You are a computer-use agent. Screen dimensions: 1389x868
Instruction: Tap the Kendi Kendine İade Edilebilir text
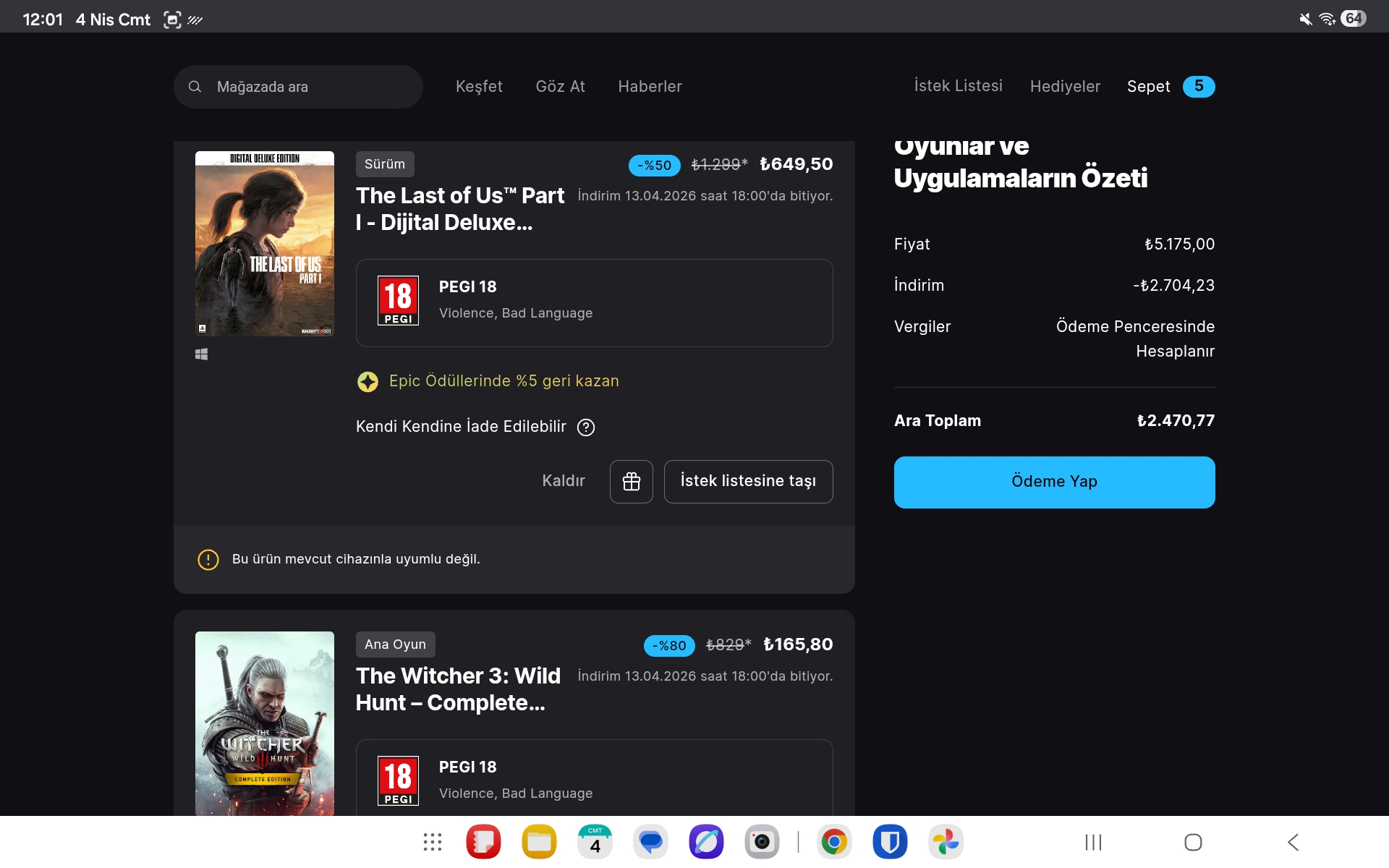click(x=461, y=427)
